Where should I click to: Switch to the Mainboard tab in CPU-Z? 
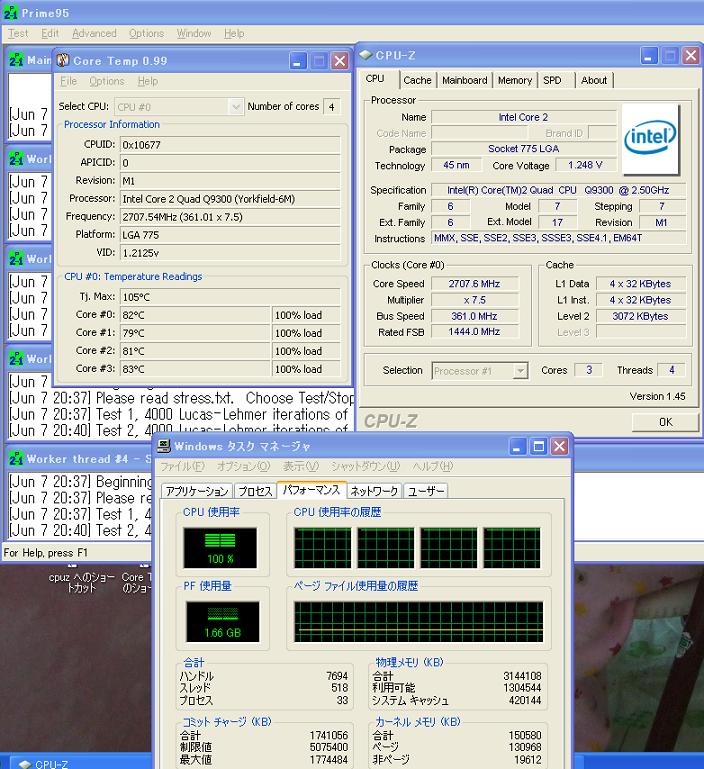(464, 80)
